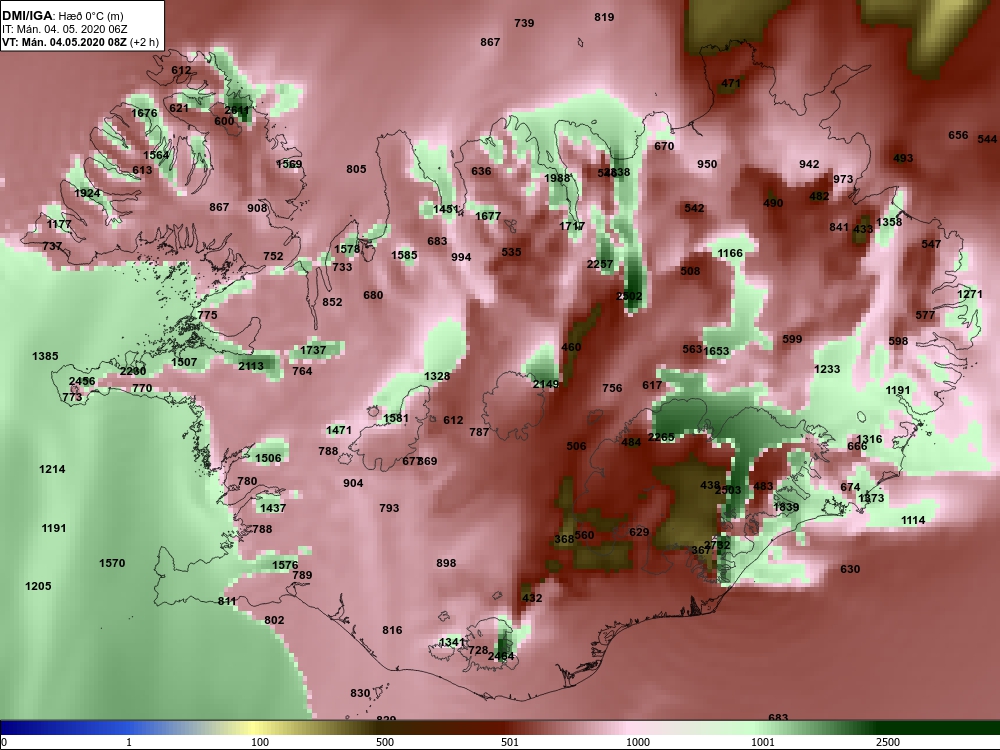Click the value 432

coord(532,598)
